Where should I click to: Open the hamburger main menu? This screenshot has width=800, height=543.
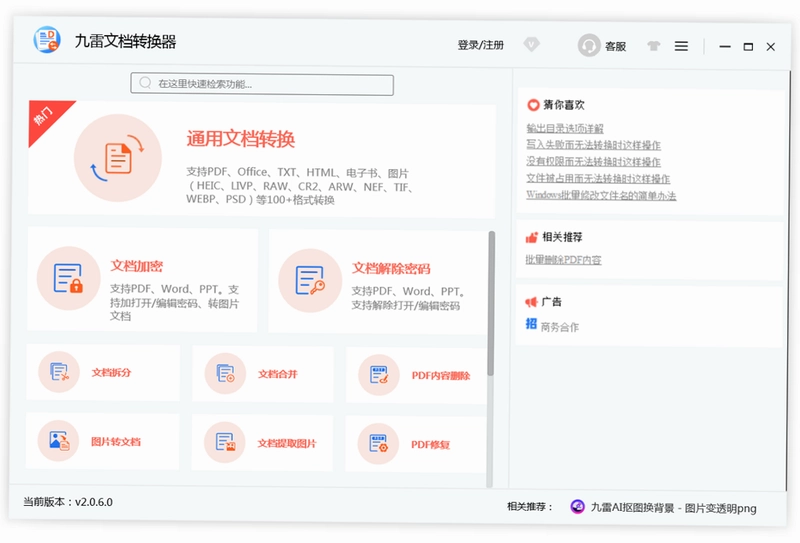tap(681, 46)
